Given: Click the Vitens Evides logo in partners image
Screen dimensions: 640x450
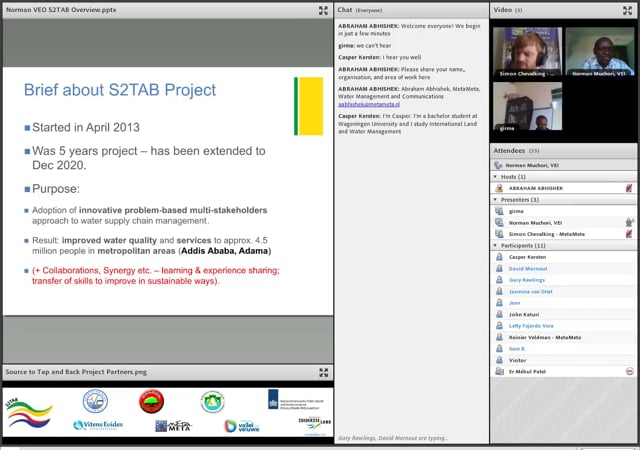Looking at the screenshot, I should point(98,425).
